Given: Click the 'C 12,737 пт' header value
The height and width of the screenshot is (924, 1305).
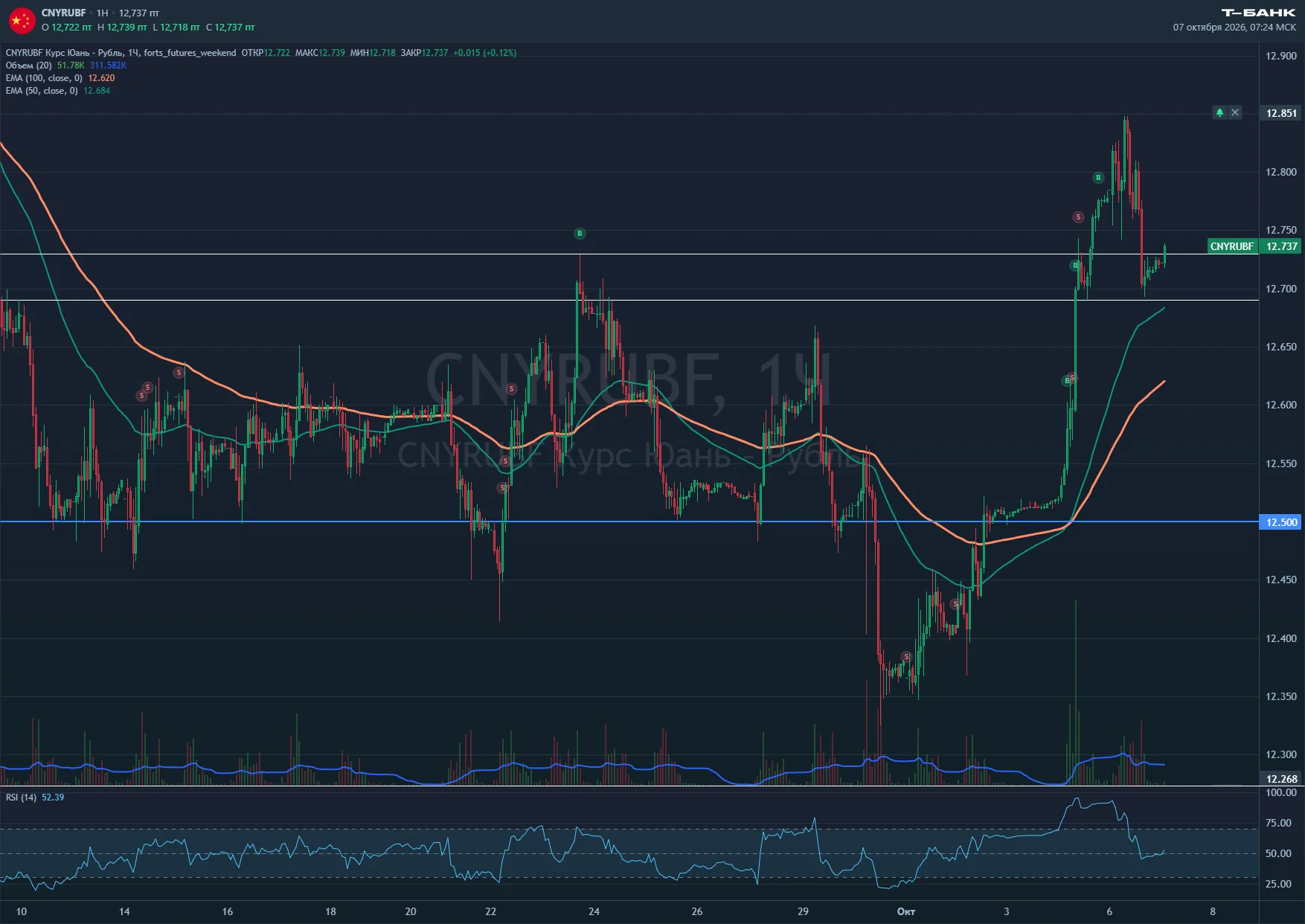Looking at the screenshot, I should [x=231, y=28].
